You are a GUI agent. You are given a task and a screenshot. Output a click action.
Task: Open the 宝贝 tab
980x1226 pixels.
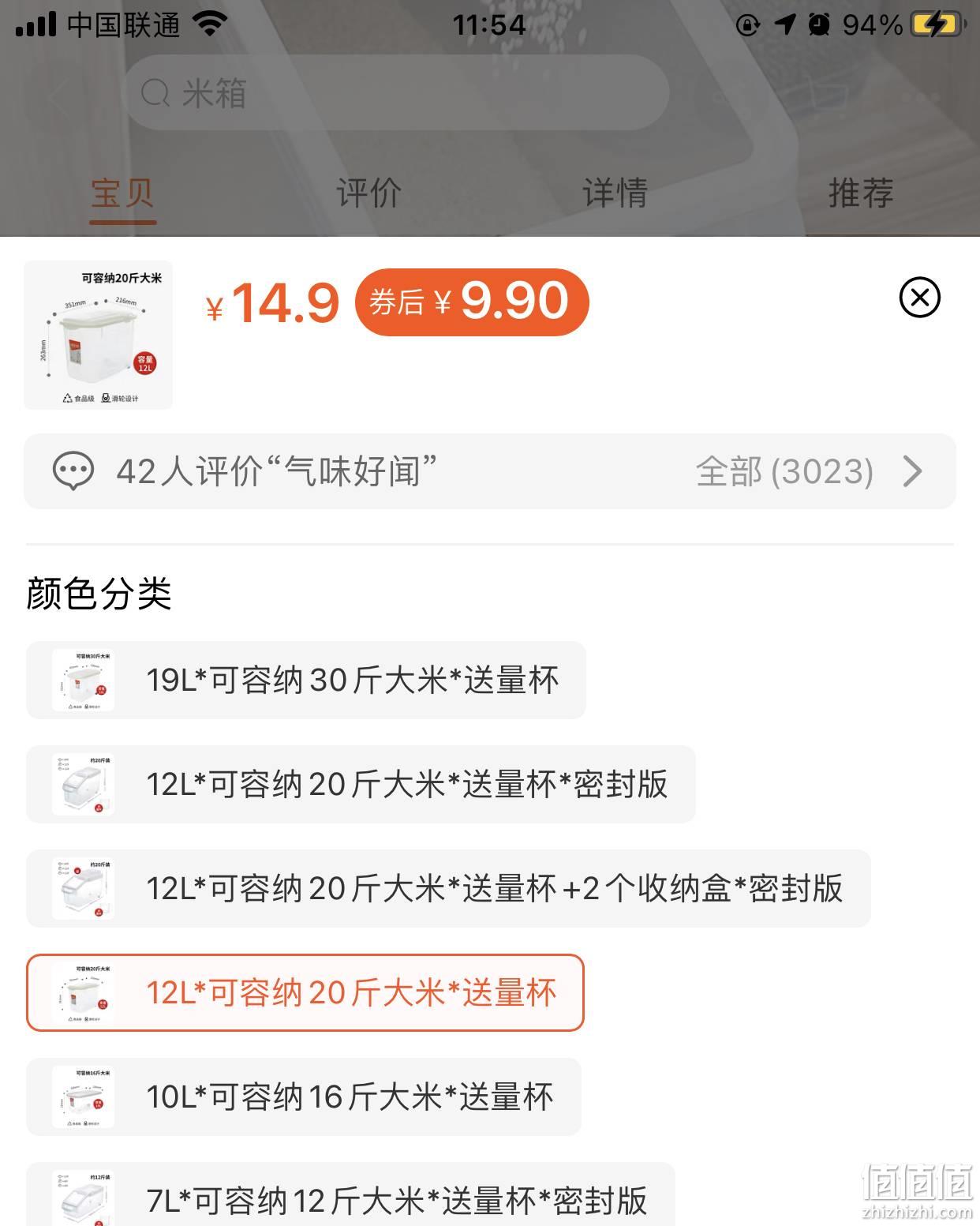click(x=122, y=193)
